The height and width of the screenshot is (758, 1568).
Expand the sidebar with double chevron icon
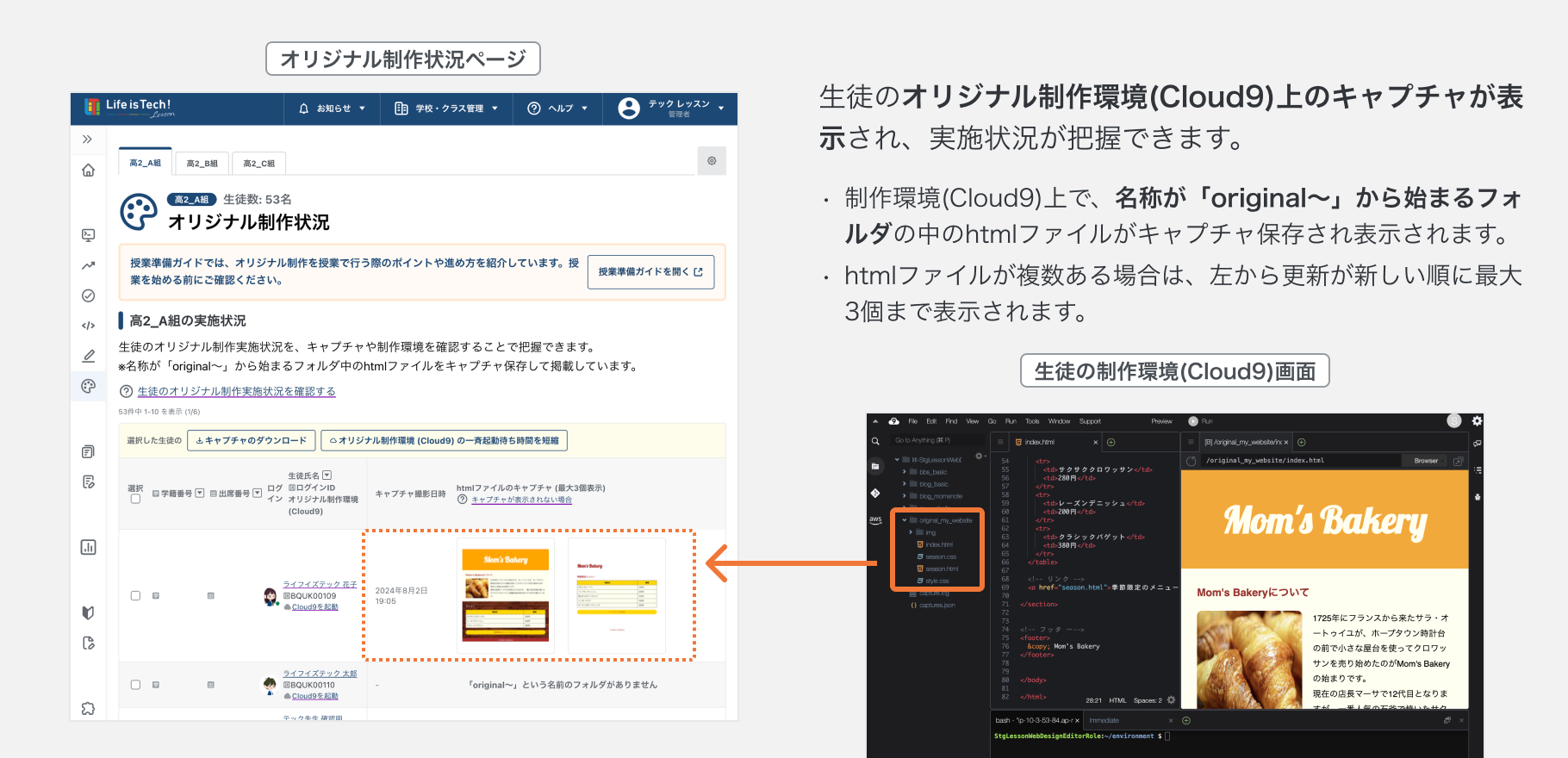(87, 140)
